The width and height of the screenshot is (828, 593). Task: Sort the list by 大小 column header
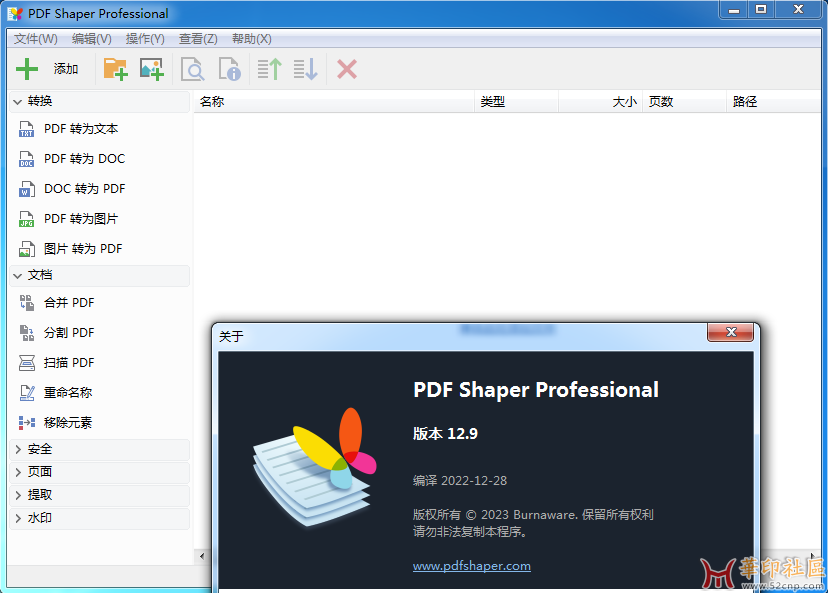[x=600, y=102]
